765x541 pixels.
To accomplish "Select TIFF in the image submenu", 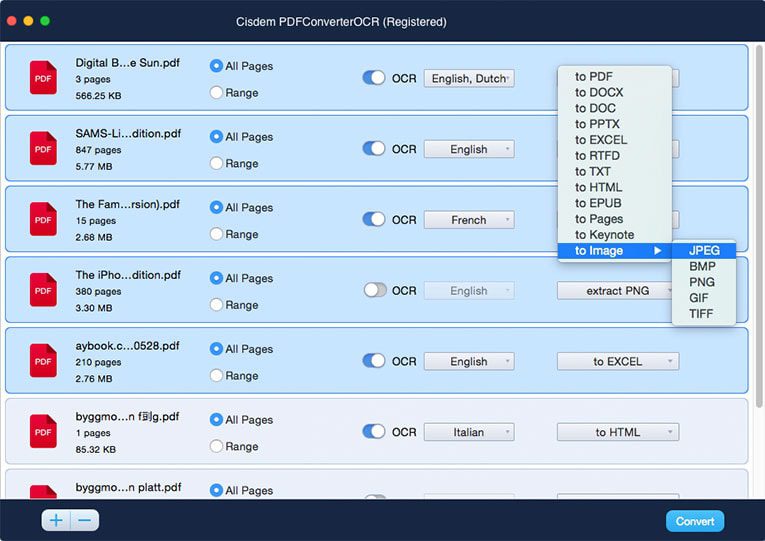I will [x=702, y=314].
